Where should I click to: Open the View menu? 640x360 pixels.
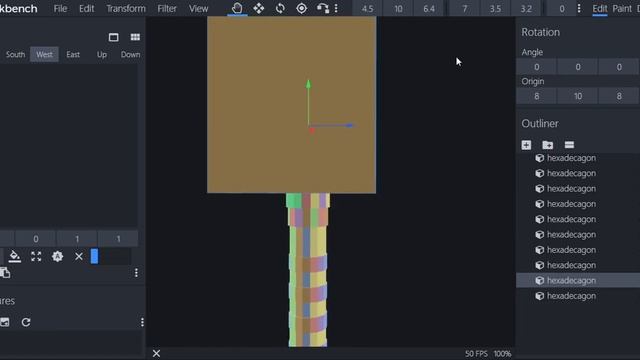click(198, 8)
